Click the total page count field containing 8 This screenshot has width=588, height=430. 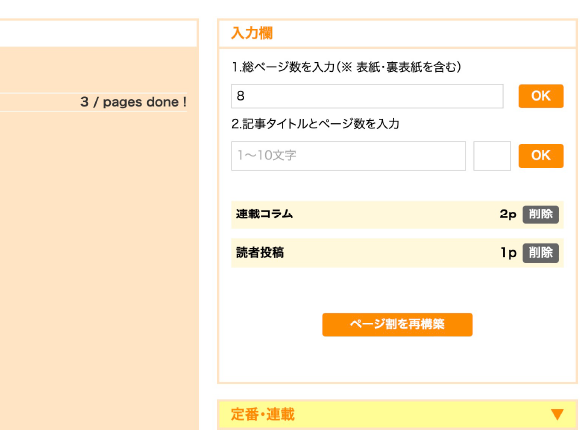coord(367,96)
